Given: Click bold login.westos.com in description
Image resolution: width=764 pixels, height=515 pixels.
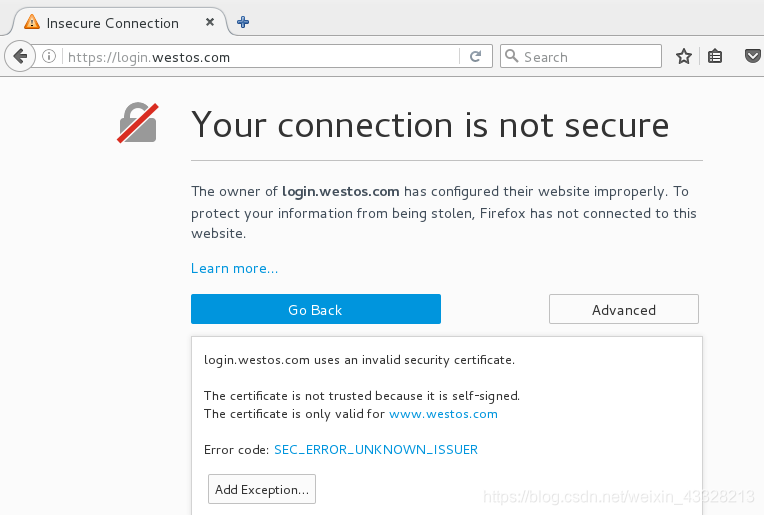Looking at the screenshot, I should [341, 191].
